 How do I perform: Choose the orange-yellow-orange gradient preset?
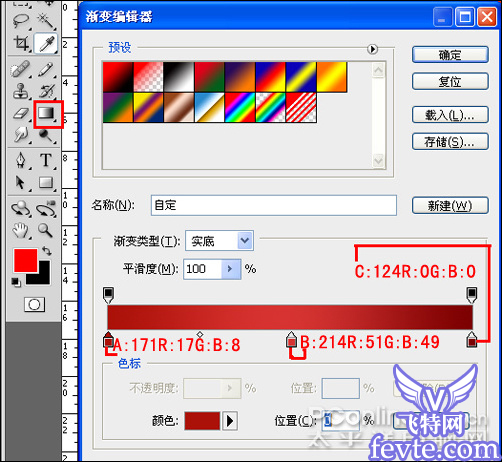(332, 77)
